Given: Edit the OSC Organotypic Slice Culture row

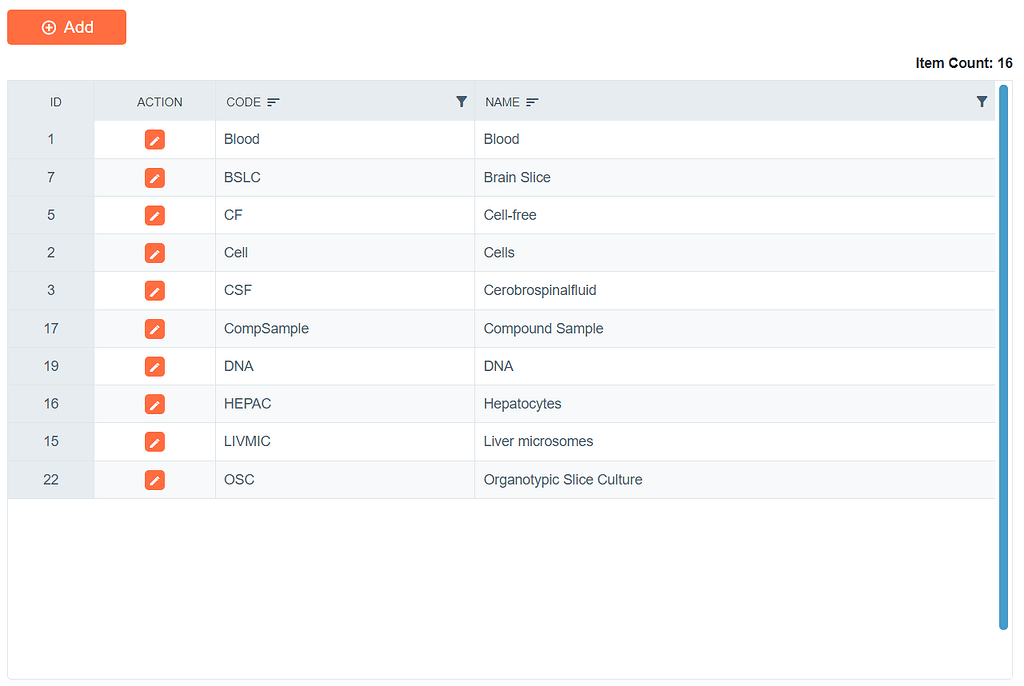Looking at the screenshot, I should (154, 479).
